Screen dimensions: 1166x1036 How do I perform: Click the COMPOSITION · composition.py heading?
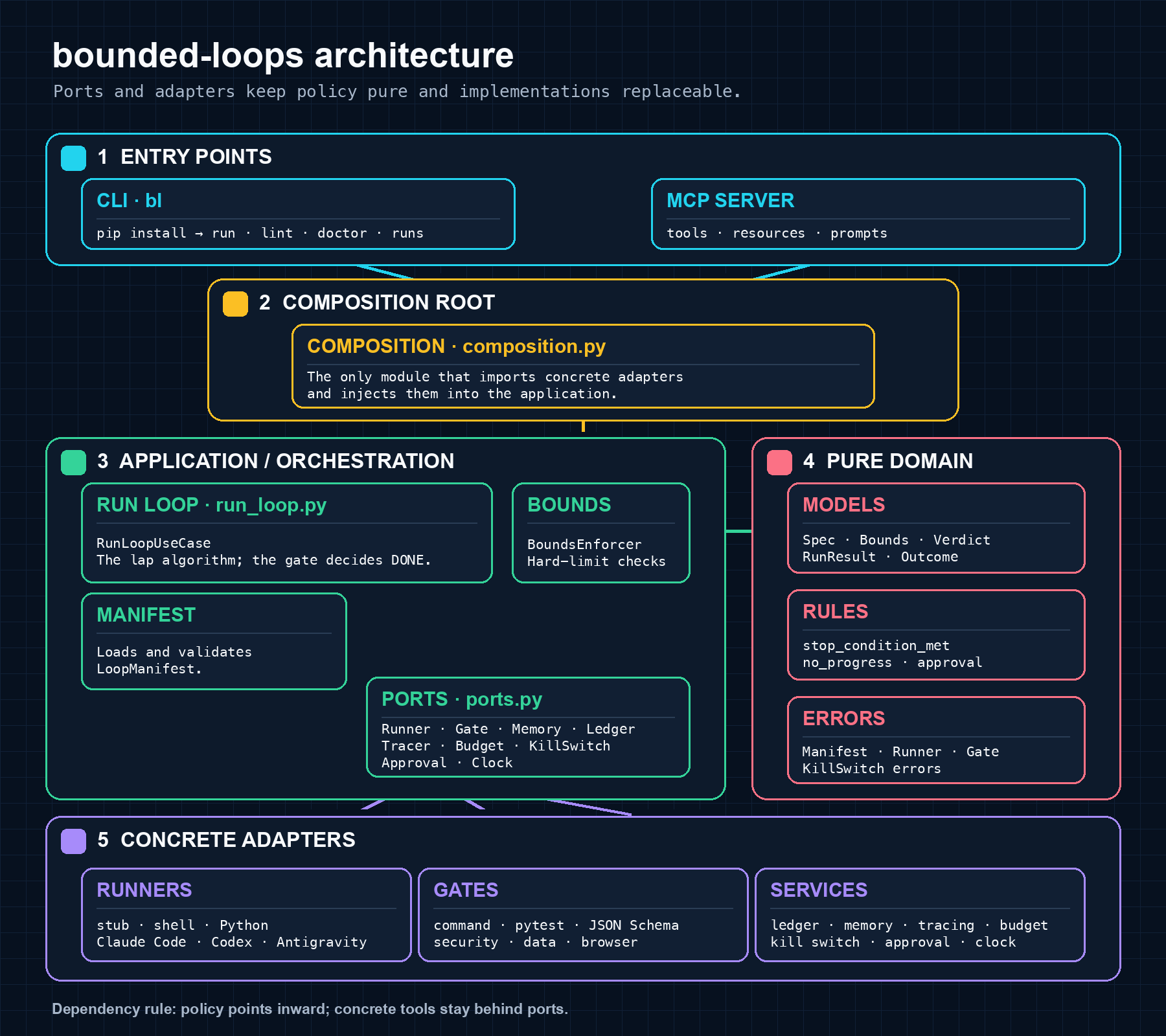(x=456, y=346)
